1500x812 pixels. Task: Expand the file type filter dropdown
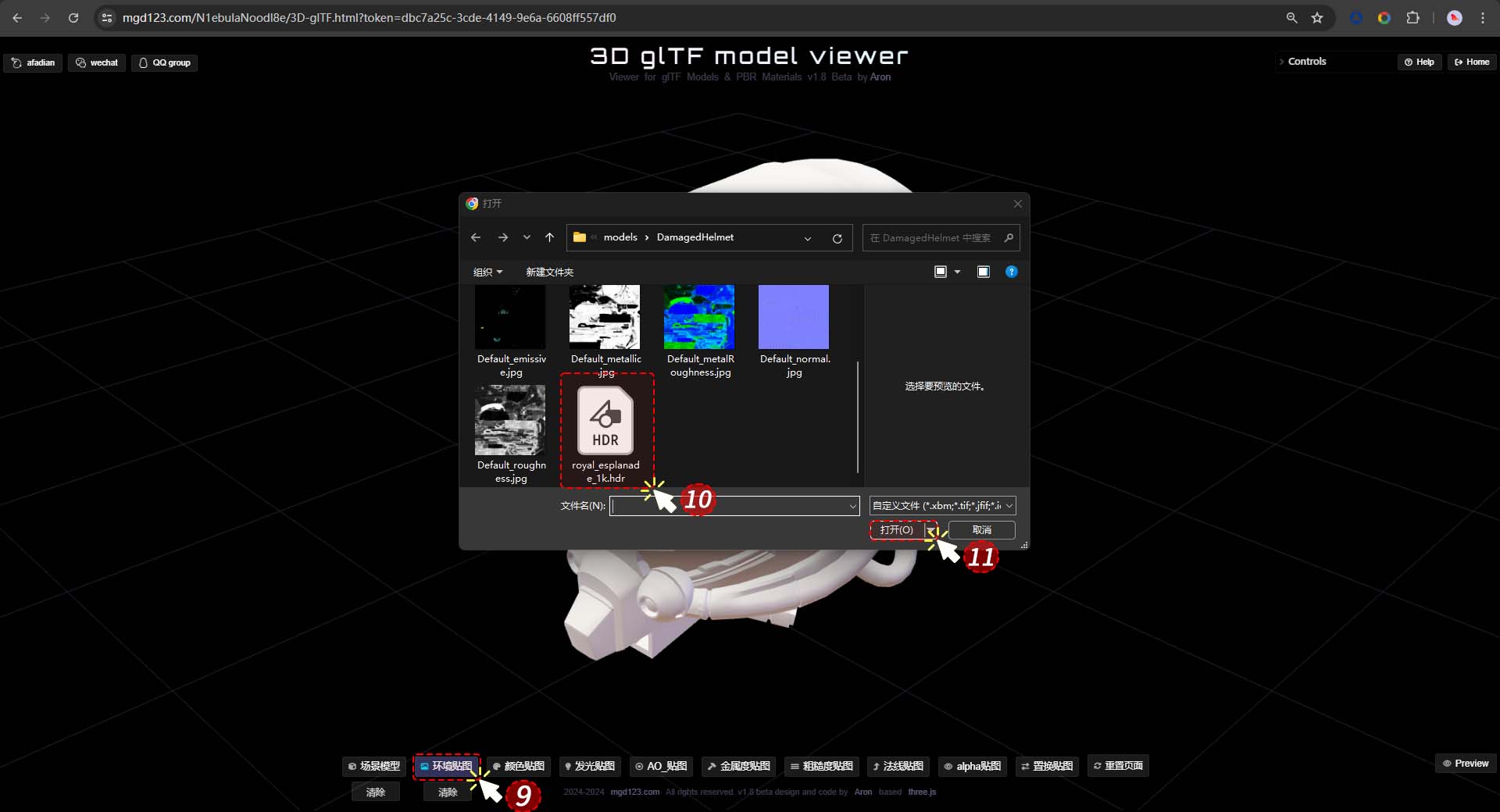1009,506
